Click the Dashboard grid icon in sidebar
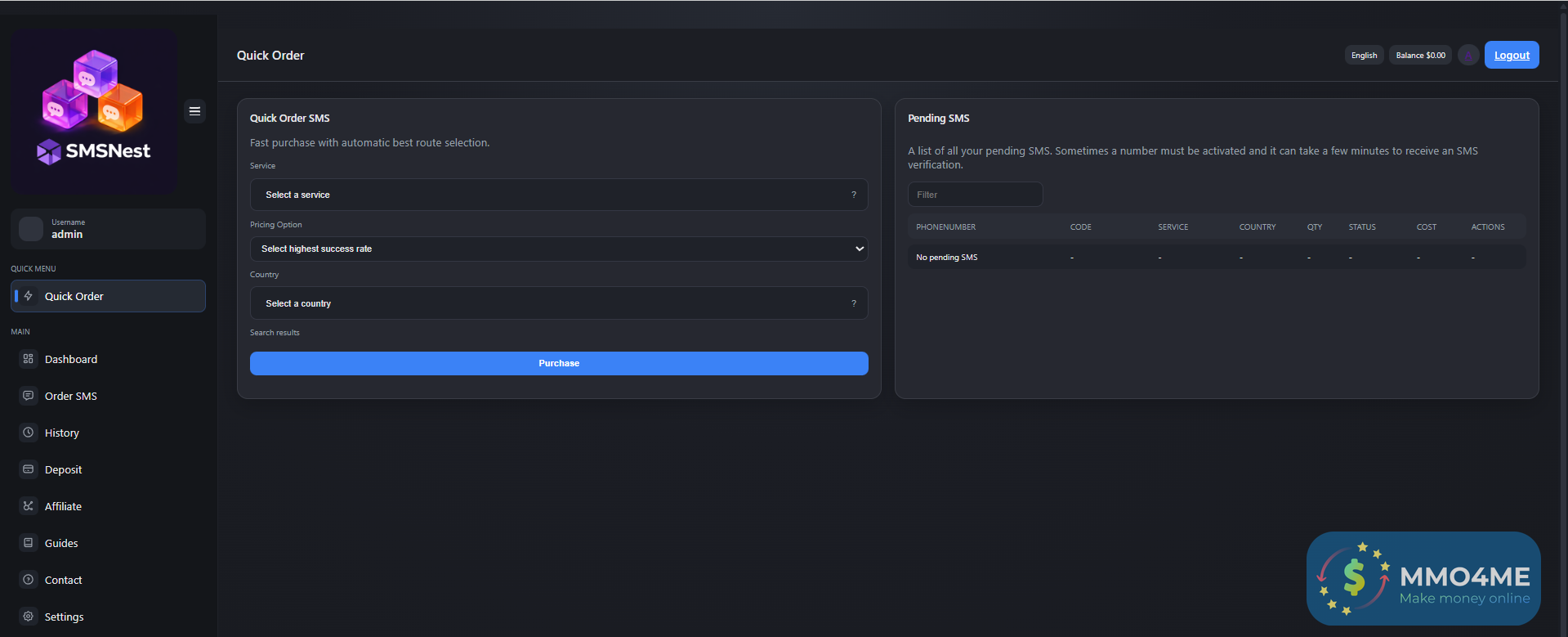The image size is (1568, 637). point(29,359)
